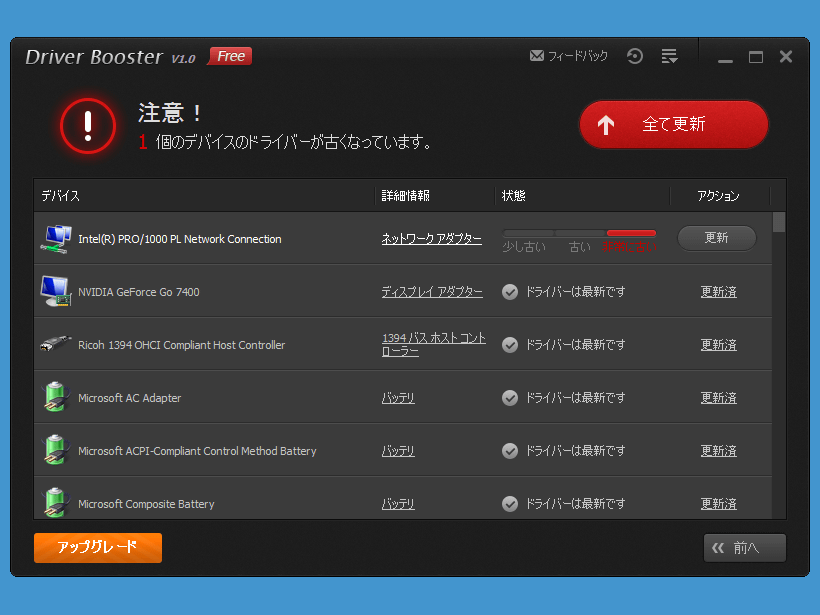Click the 状態 column header
Viewport: 820px width, 615px height.
click(x=514, y=196)
